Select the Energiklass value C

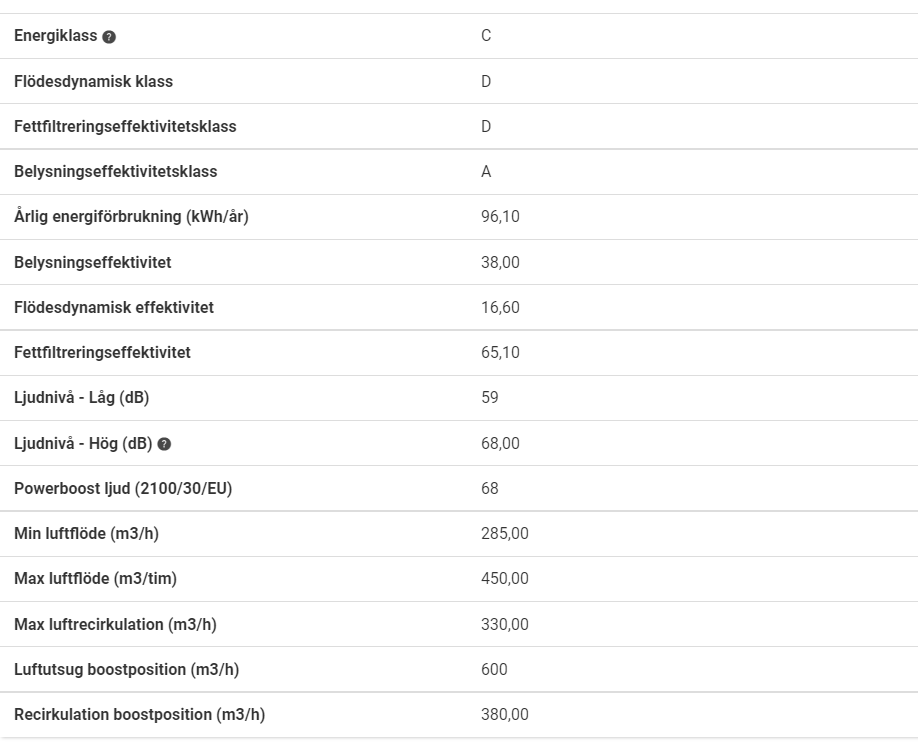486,36
